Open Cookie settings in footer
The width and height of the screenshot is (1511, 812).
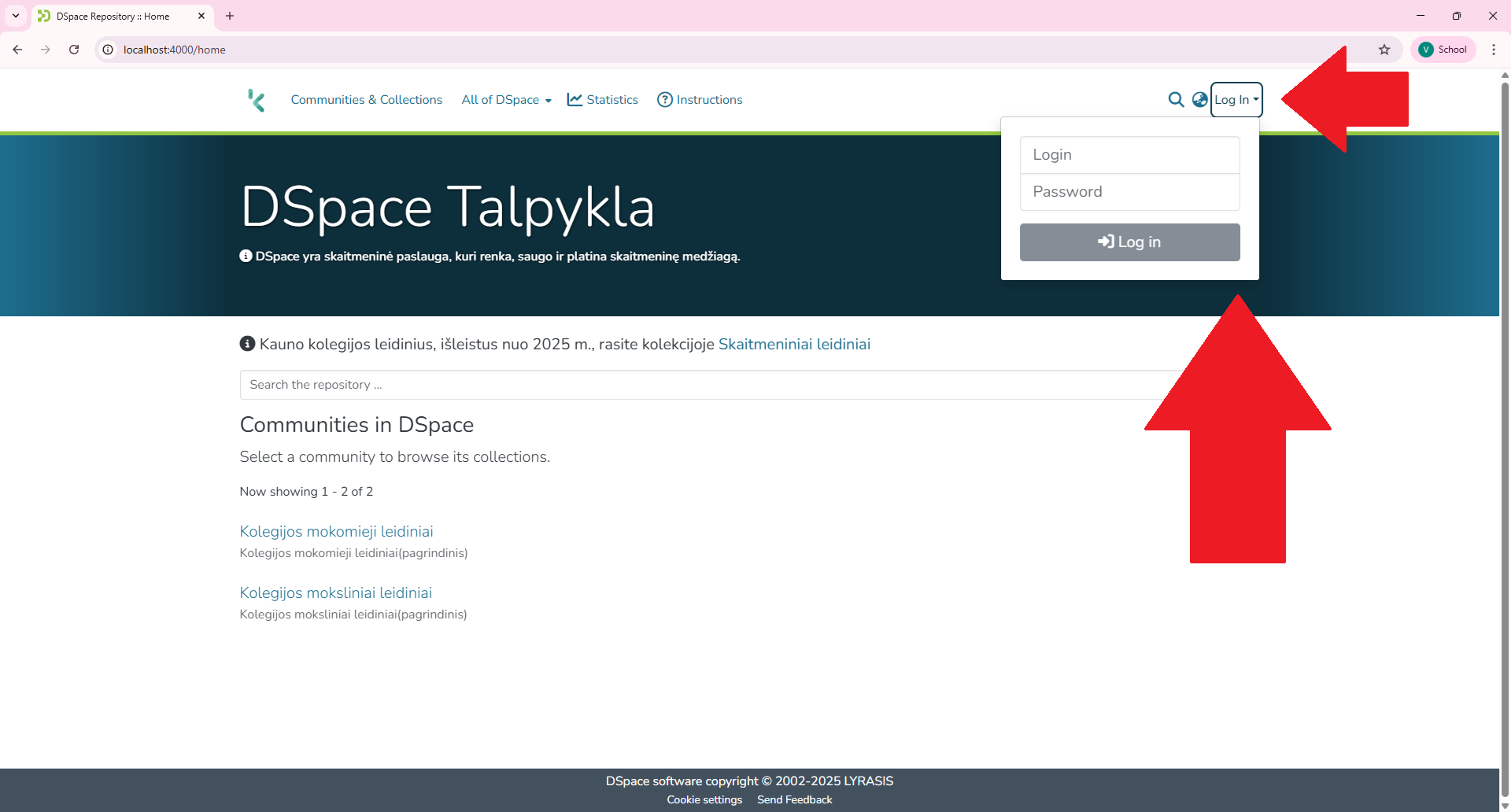tap(704, 799)
